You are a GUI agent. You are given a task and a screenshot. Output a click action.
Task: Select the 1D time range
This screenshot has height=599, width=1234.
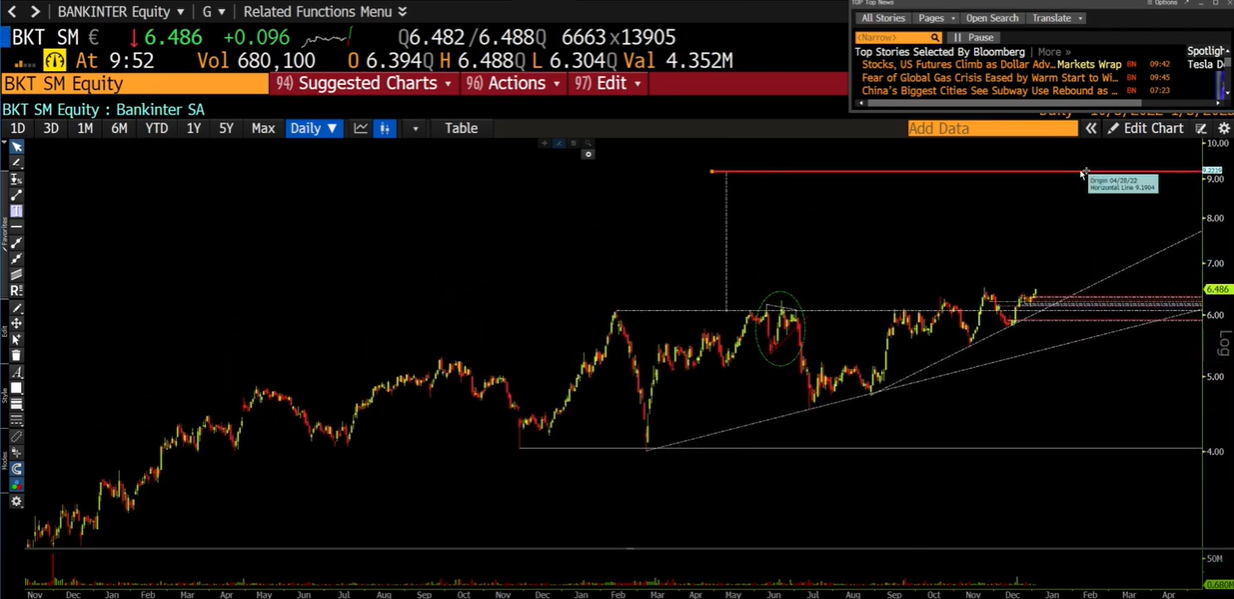[17, 128]
